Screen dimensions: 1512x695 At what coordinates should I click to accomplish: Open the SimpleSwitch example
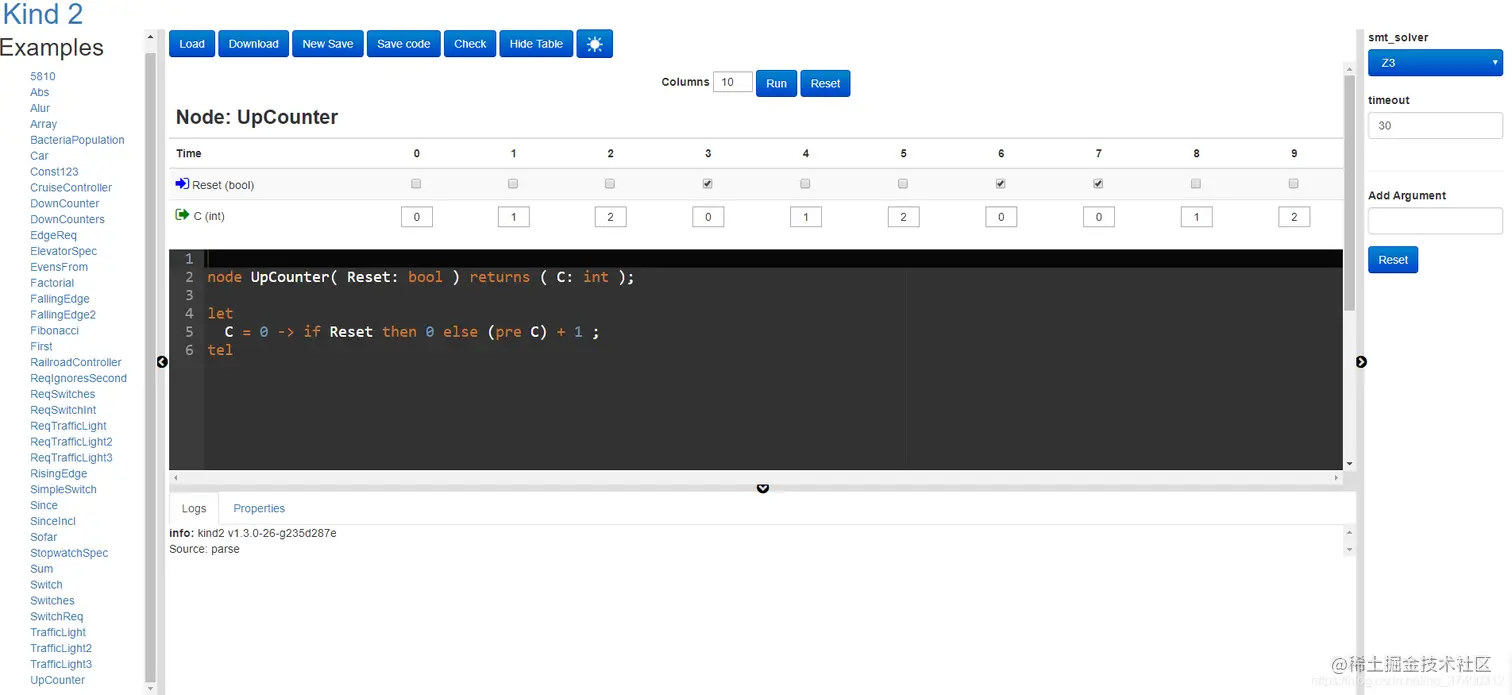63,489
